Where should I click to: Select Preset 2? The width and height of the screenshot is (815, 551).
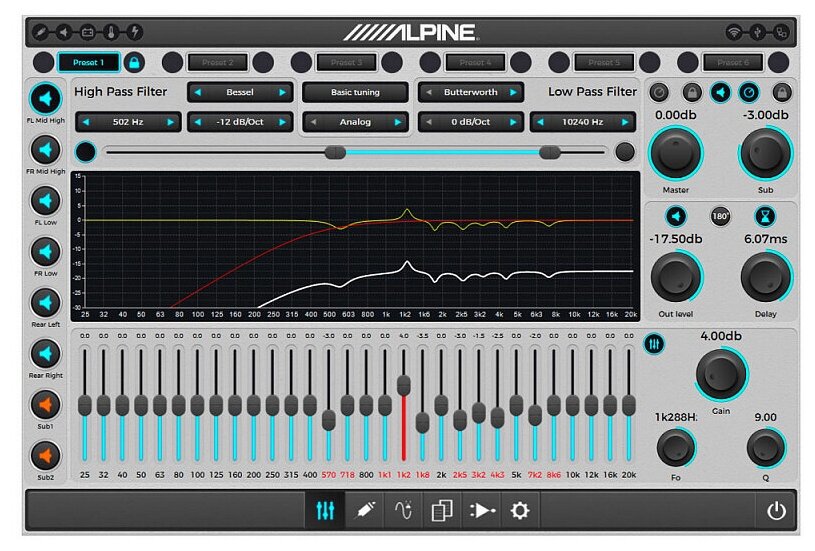pos(217,62)
